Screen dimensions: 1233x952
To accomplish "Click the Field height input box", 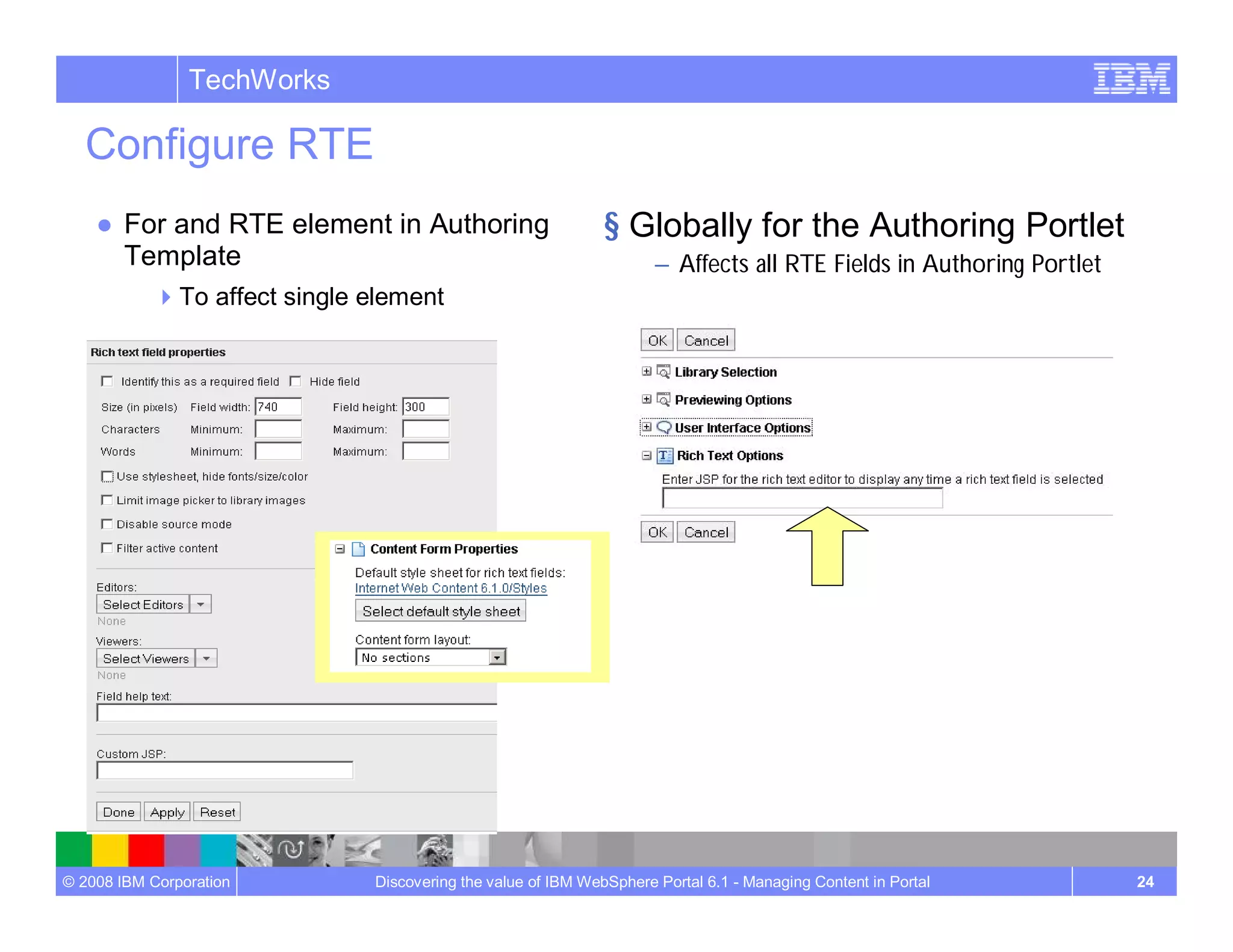I will pos(426,407).
